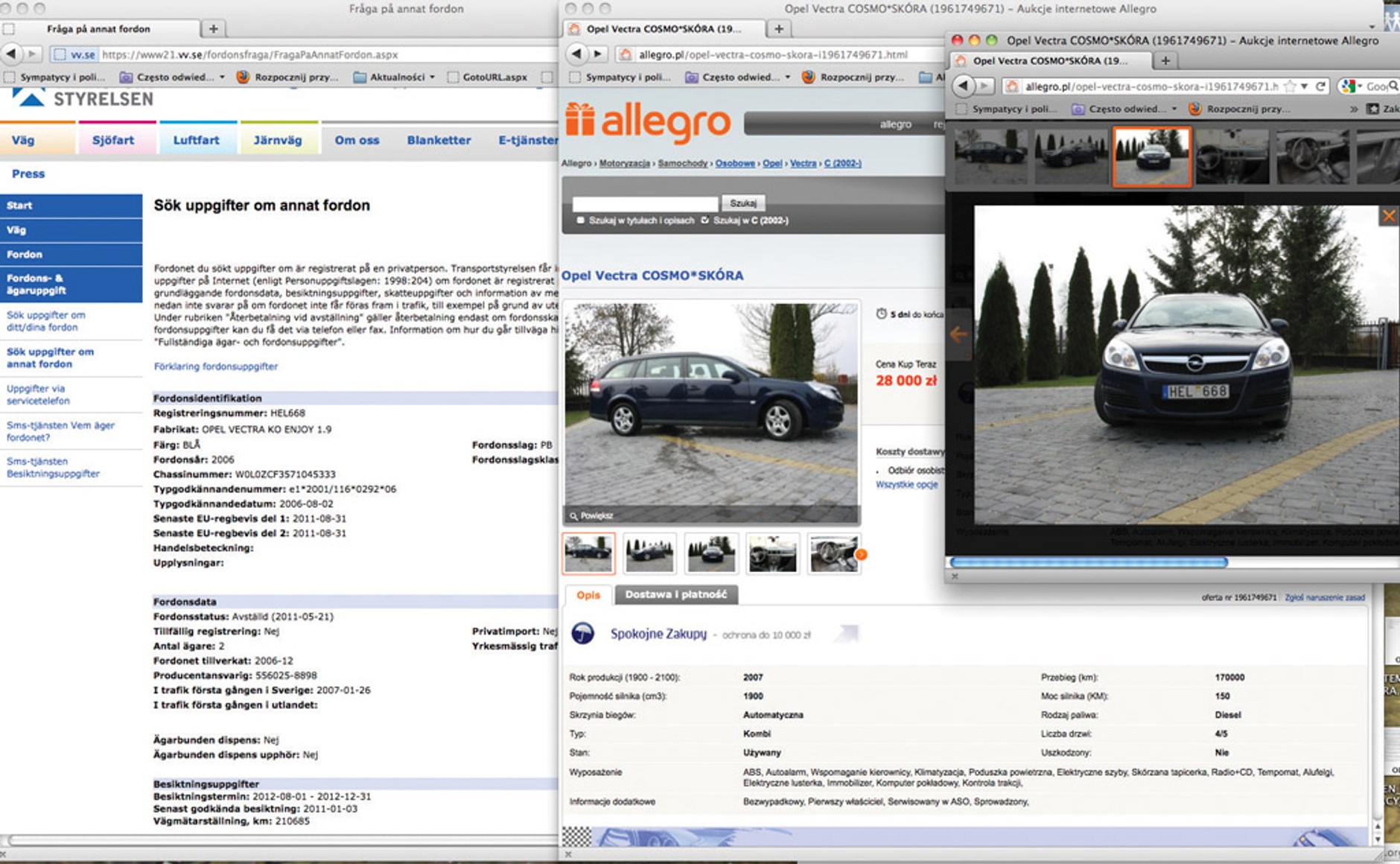Image resolution: width=1400 pixels, height=864 pixels.
Task: Click the orange previous photo arrow in gallery
Action: point(958,334)
